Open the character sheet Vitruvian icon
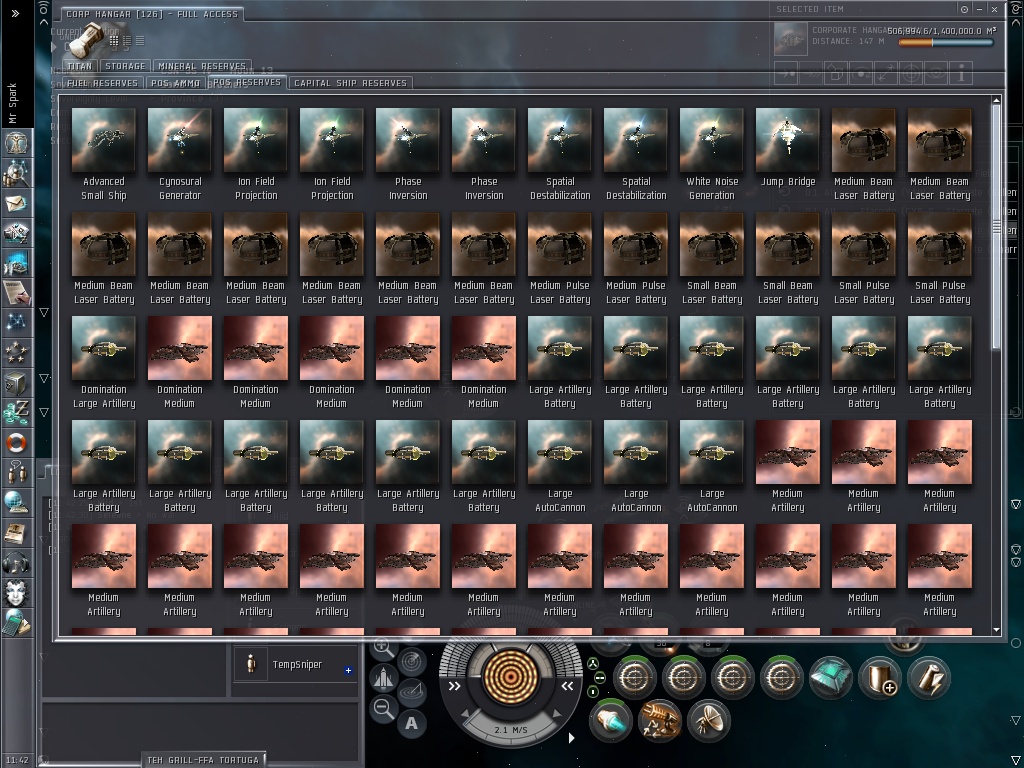 click(x=16, y=142)
